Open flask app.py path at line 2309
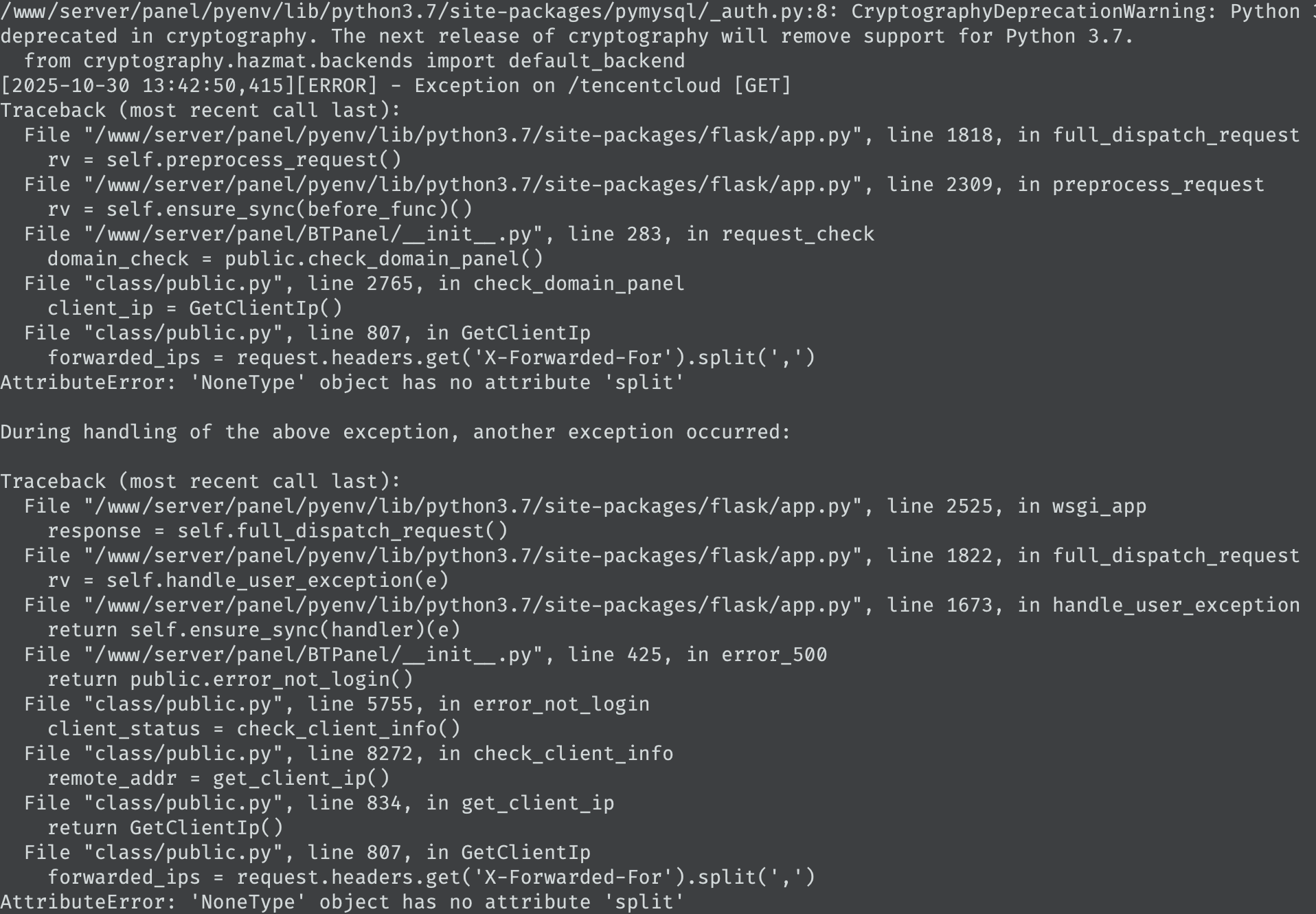The height and width of the screenshot is (914, 1316). [473, 185]
